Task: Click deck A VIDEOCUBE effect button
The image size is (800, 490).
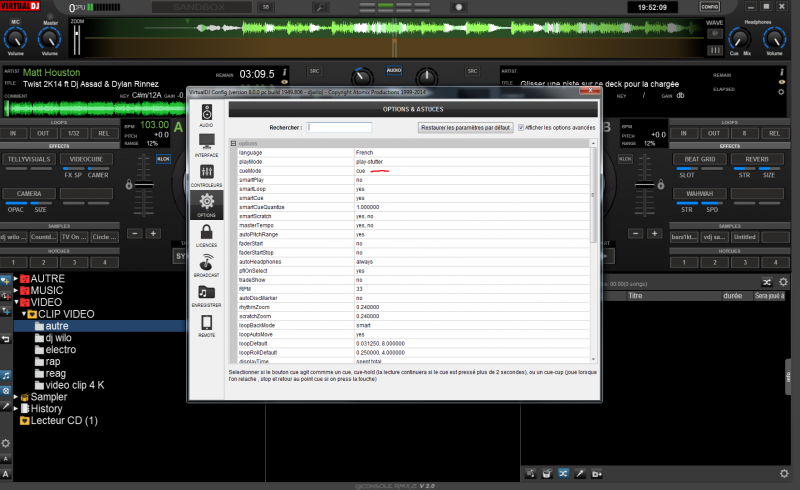Action: (86, 159)
